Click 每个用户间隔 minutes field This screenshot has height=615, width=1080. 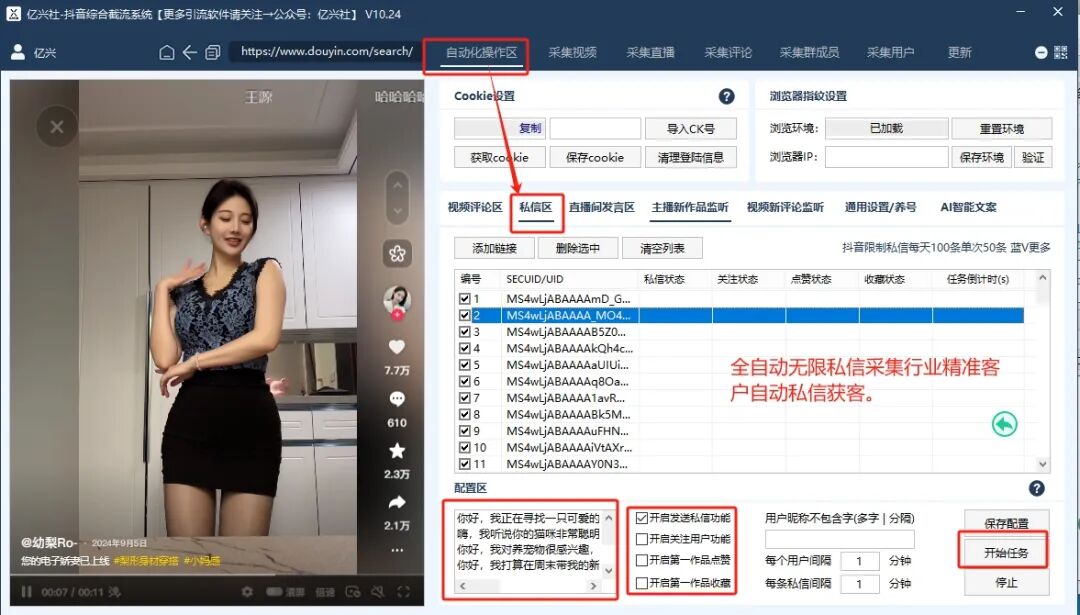tap(860, 561)
